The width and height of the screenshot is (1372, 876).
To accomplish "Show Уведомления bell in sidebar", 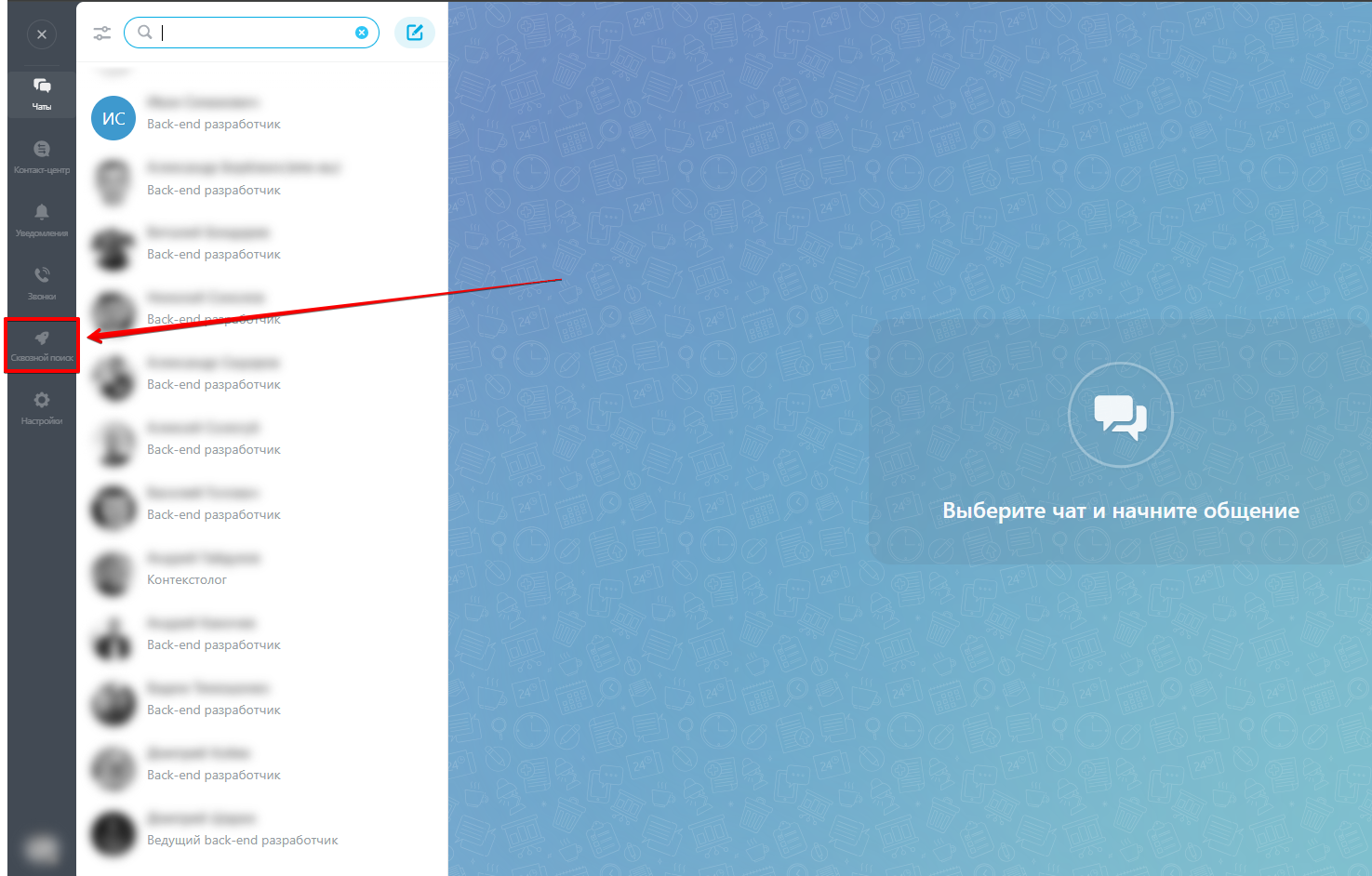I will point(42,220).
